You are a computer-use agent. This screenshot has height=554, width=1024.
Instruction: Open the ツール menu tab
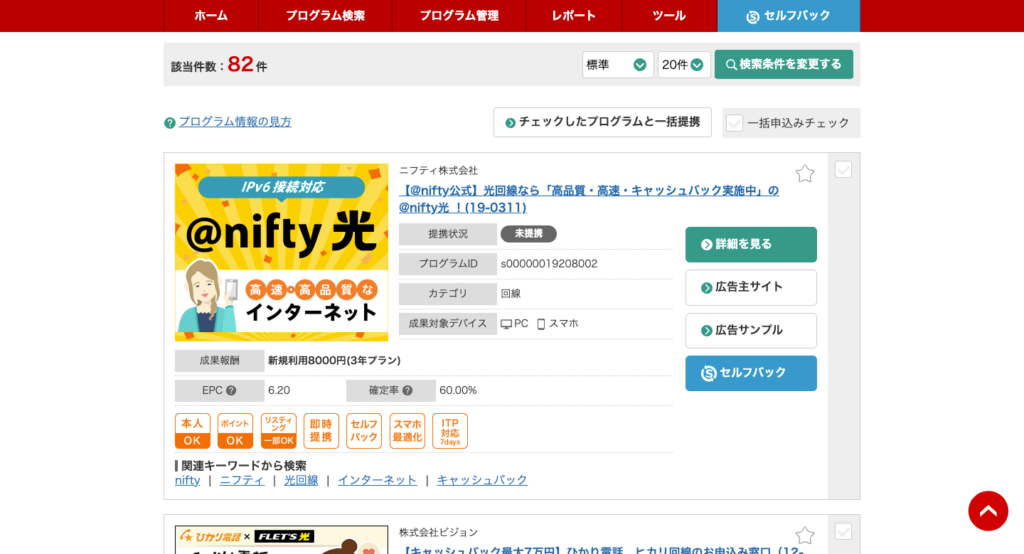tap(669, 16)
